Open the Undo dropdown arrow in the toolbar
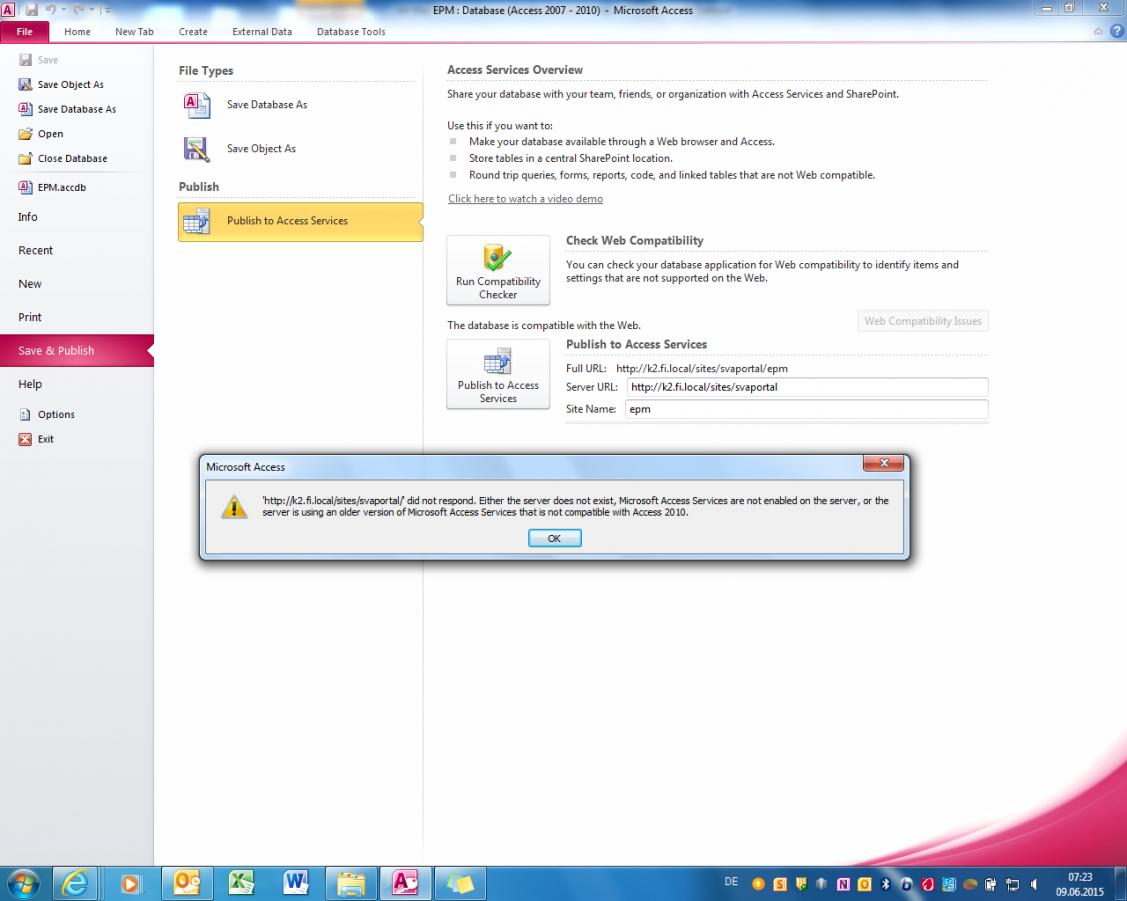The image size is (1127, 901). tap(63, 9)
